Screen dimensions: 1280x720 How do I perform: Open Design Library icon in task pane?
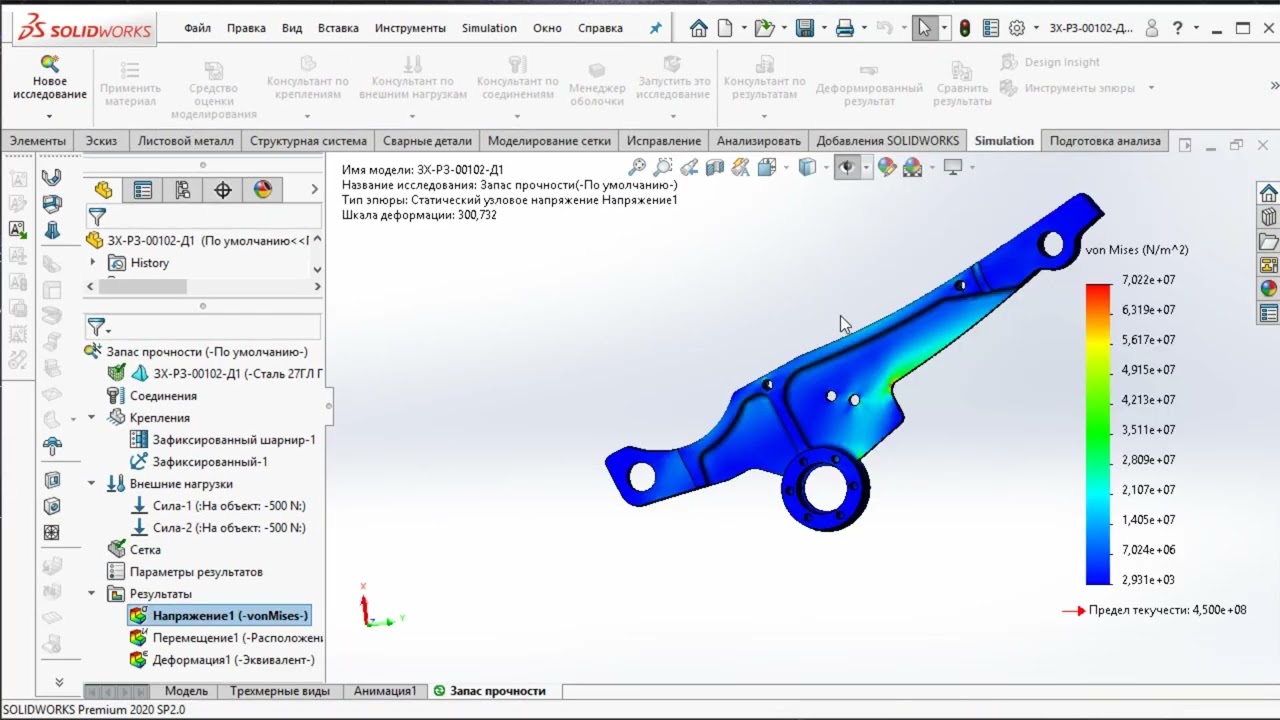click(x=1268, y=217)
